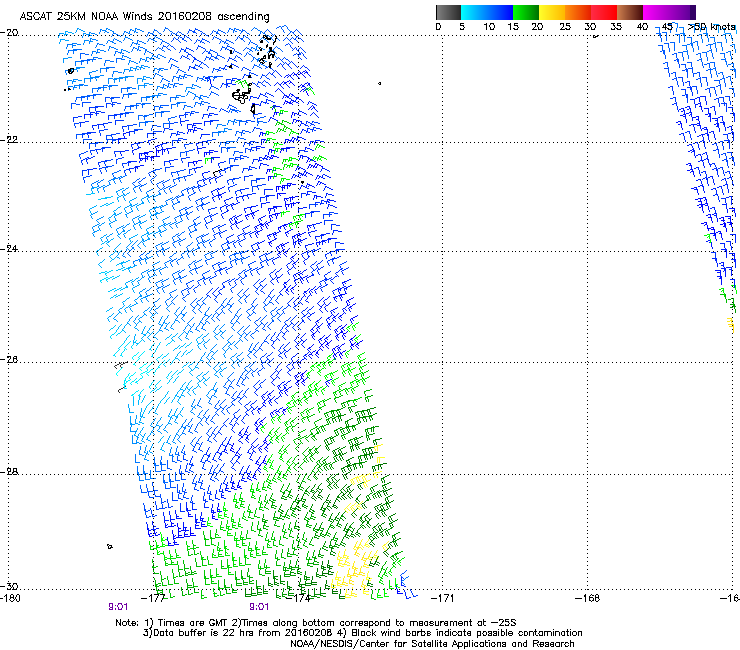Screen dimensions: 740x650
Task: Click the purple 9:01 time left of -174
Action: point(259,607)
